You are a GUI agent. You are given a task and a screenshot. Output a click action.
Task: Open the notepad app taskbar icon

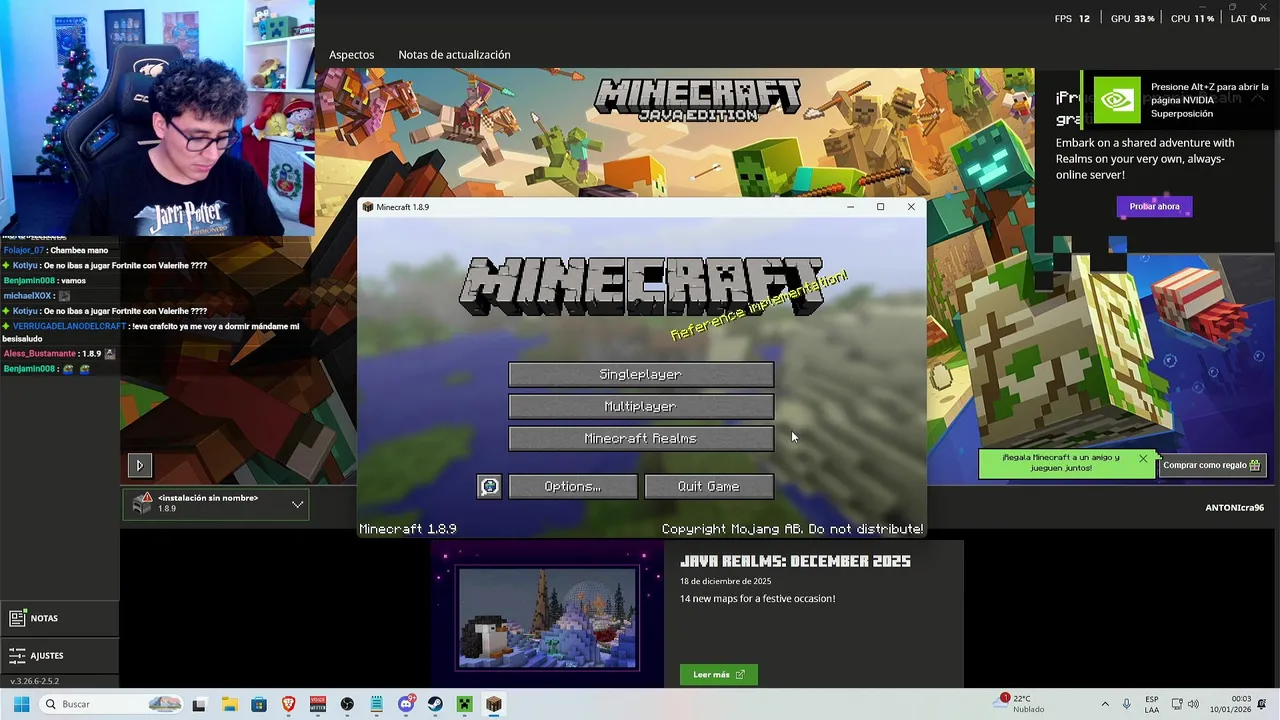tap(377, 704)
